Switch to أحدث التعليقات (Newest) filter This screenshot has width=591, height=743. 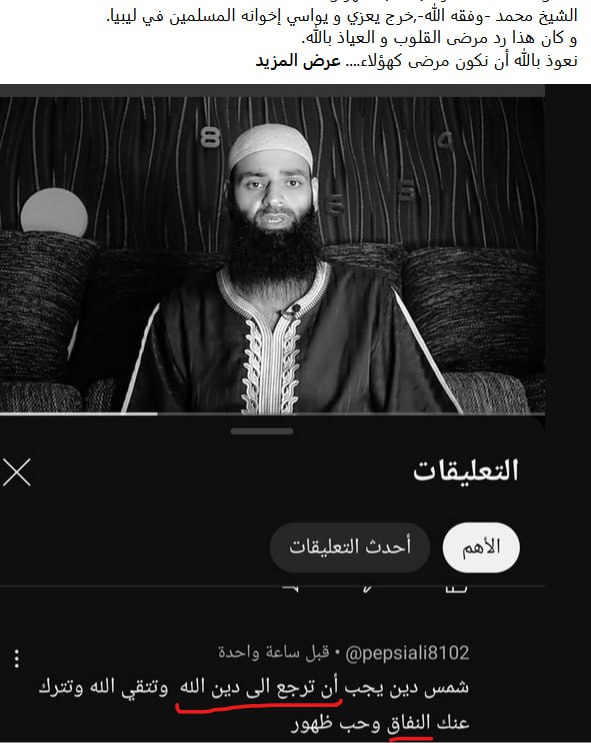(350, 547)
